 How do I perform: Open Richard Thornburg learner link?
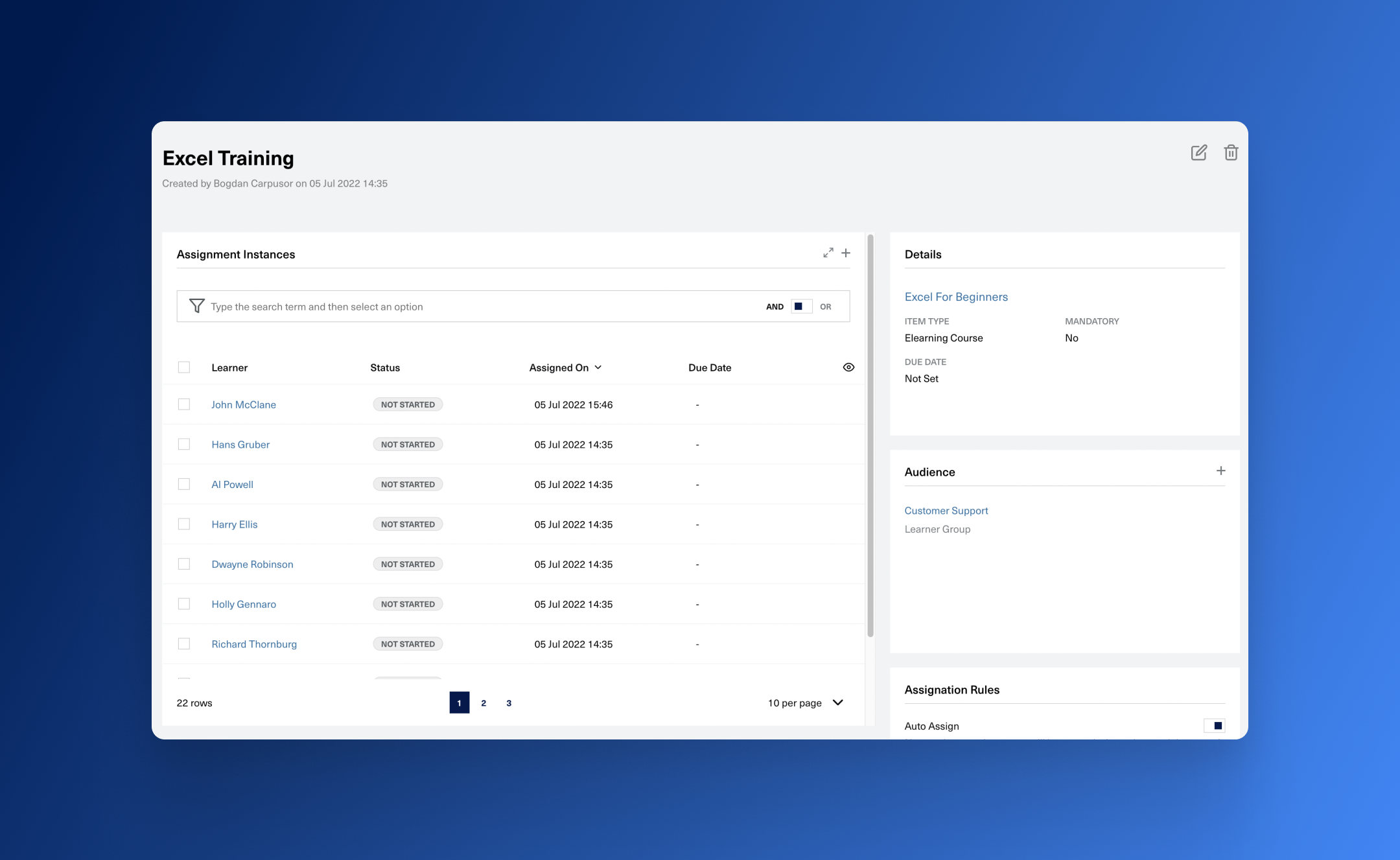pos(254,644)
